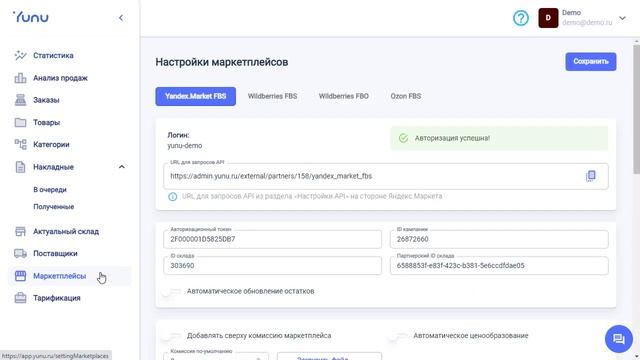This screenshot has height=360, width=640.
Task: Expand the Demo account dropdown arrow
Action: click(622, 18)
